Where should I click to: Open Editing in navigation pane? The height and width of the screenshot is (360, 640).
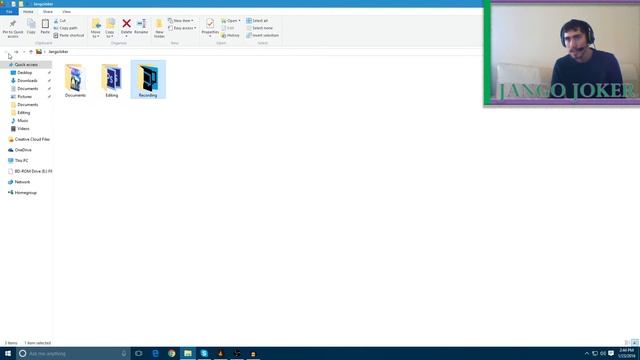24,113
